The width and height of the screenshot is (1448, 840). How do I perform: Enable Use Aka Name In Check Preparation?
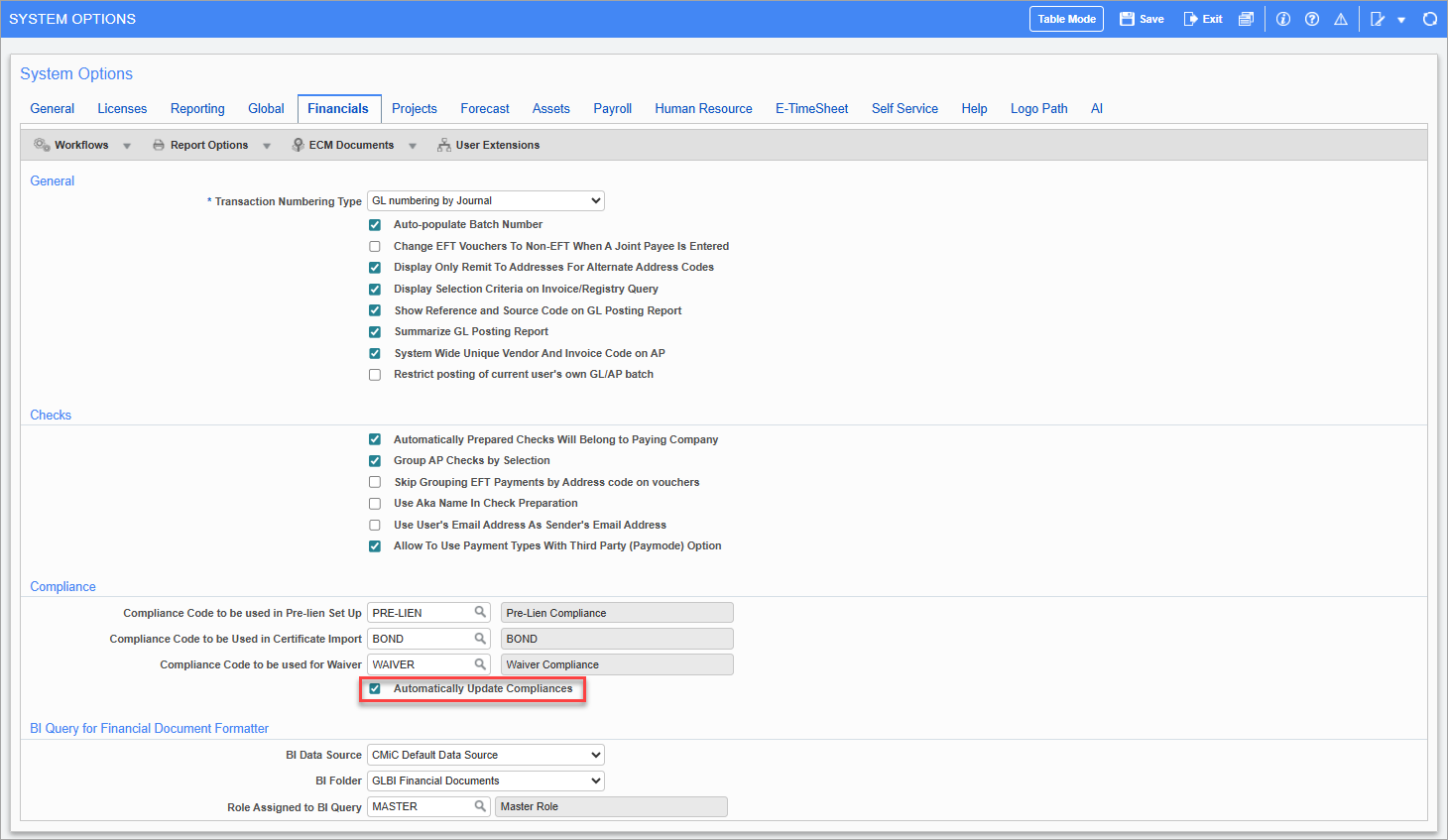pos(375,503)
